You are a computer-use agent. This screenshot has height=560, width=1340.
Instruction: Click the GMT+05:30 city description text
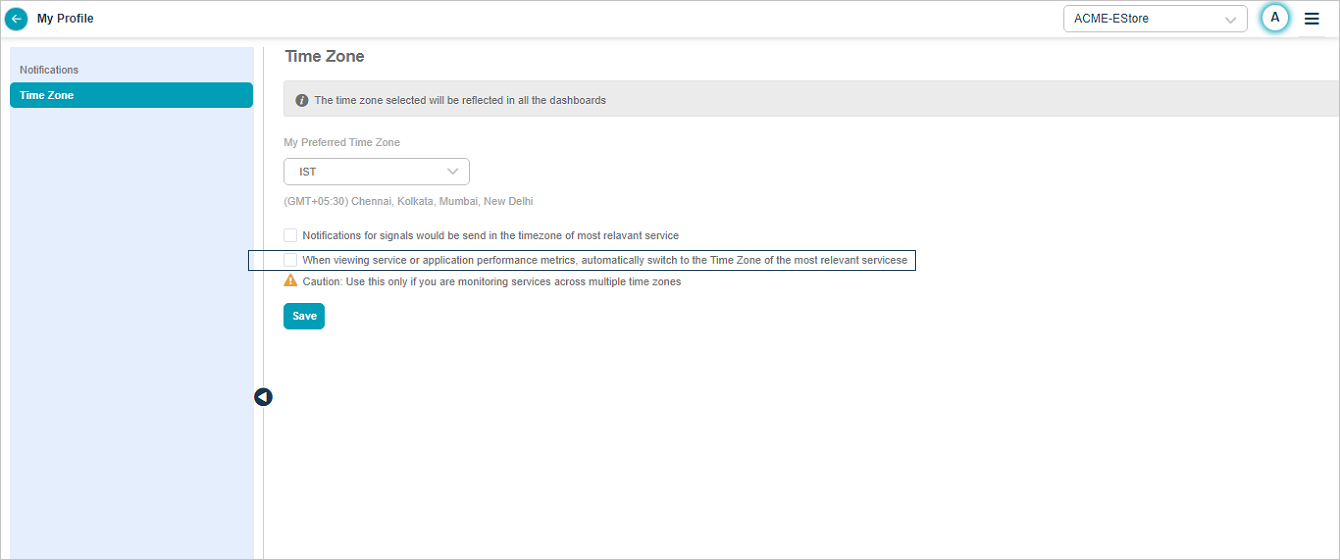pyautogui.click(x=408, y=201)
